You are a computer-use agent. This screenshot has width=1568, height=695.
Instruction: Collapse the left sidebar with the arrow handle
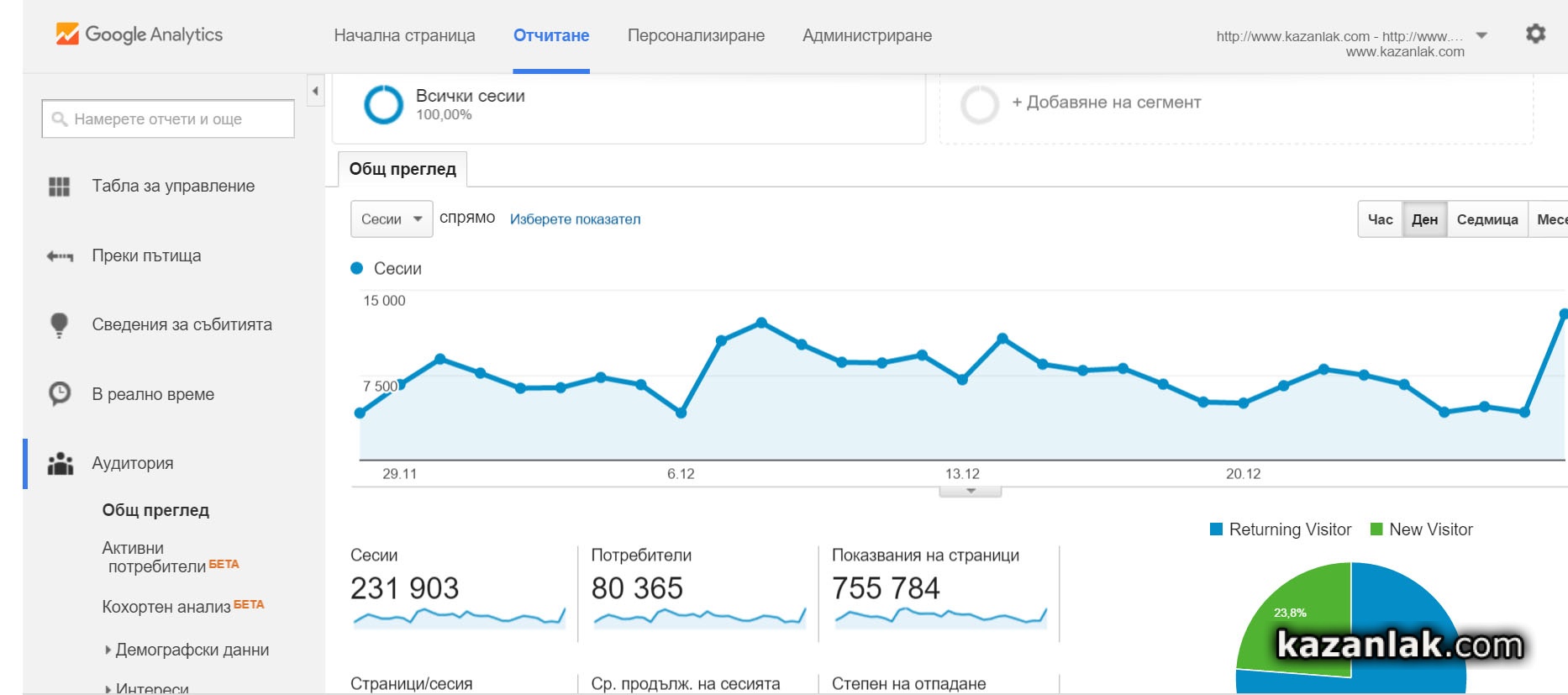[x=315, y=91]
